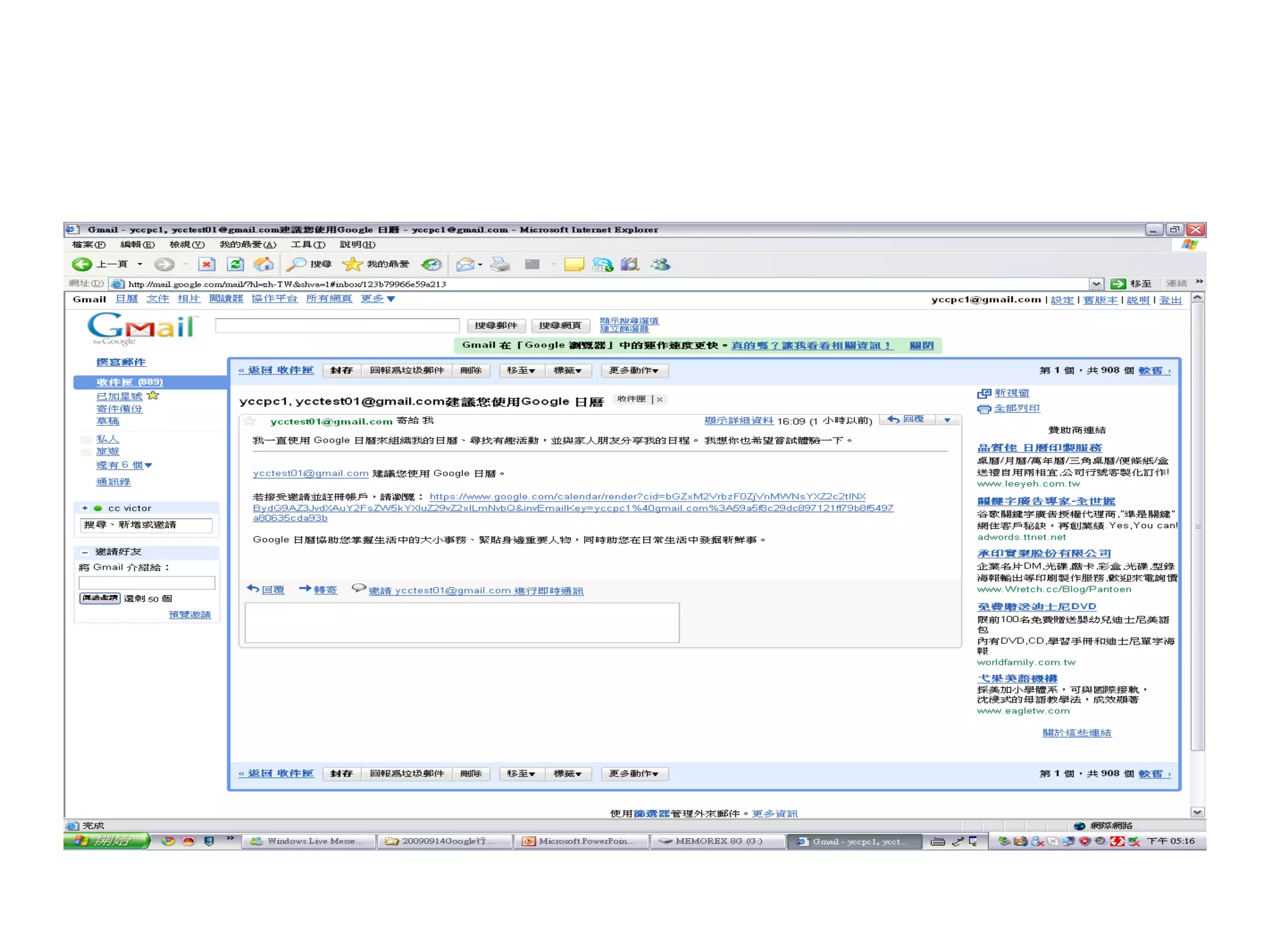Screen dimensions: 1270x952
Task: Open the top 標籤 dropdown
Action: point(567,371)
